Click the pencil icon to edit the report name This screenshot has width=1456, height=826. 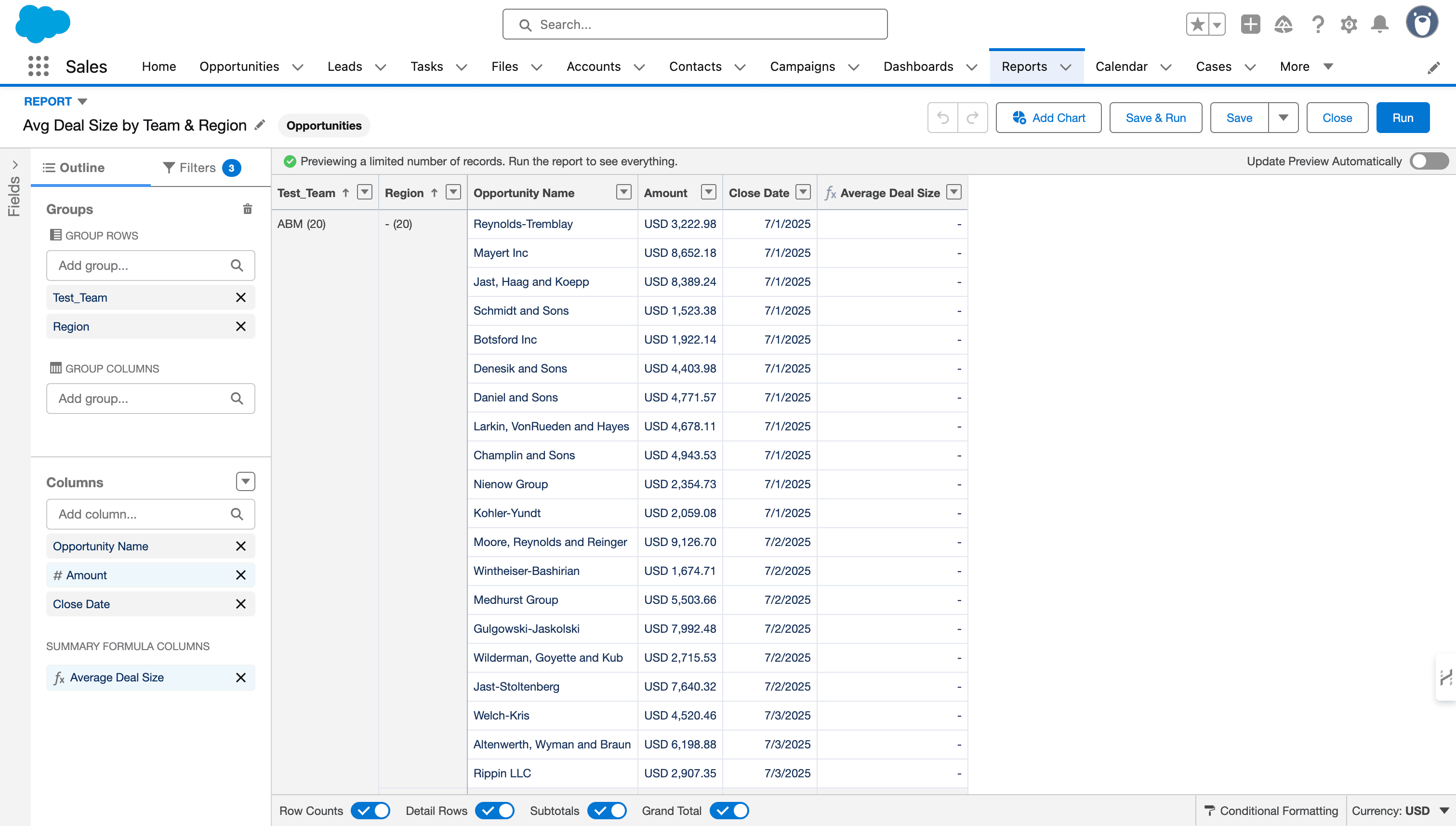pos(260,125)
